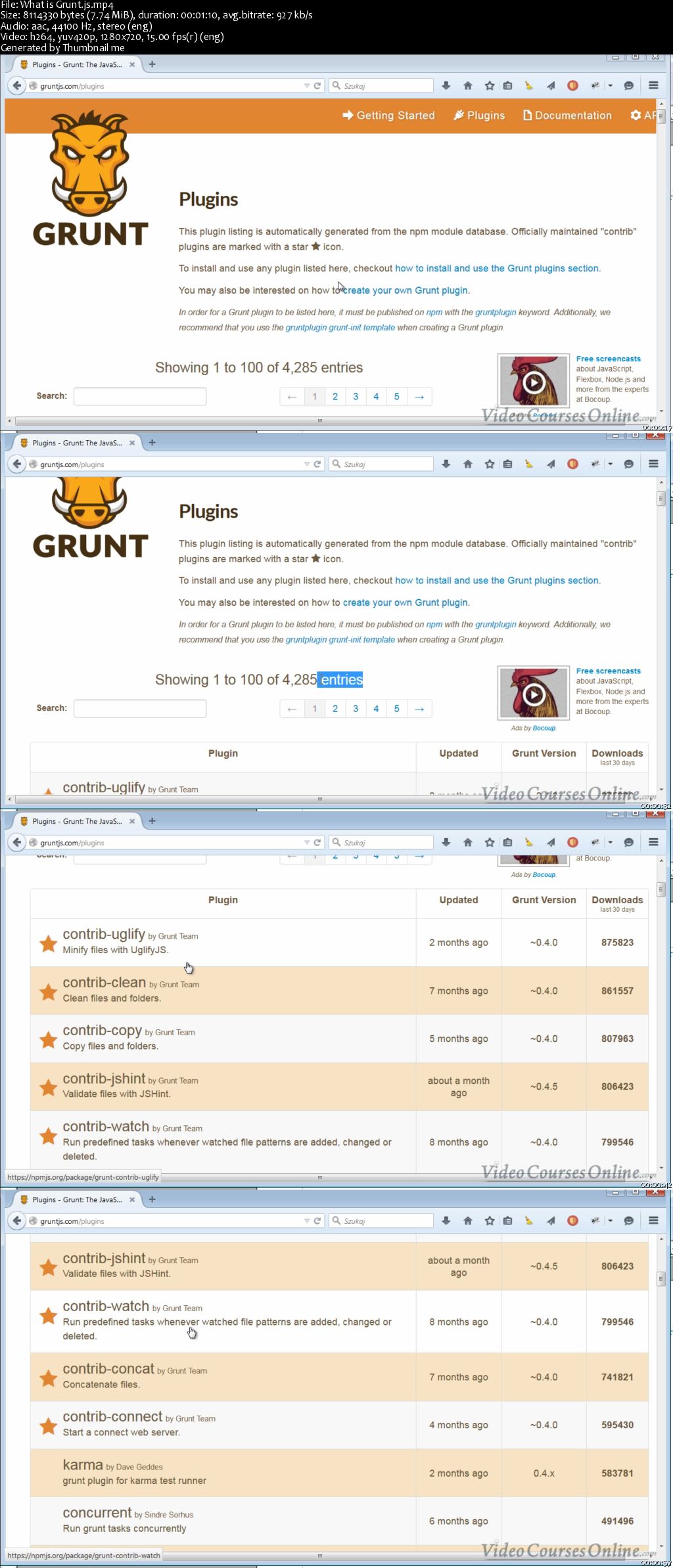673x1568 pixels.
Task: Click plugin Search field in frame with orange navigation bar
Action: [x=140, y=396]
